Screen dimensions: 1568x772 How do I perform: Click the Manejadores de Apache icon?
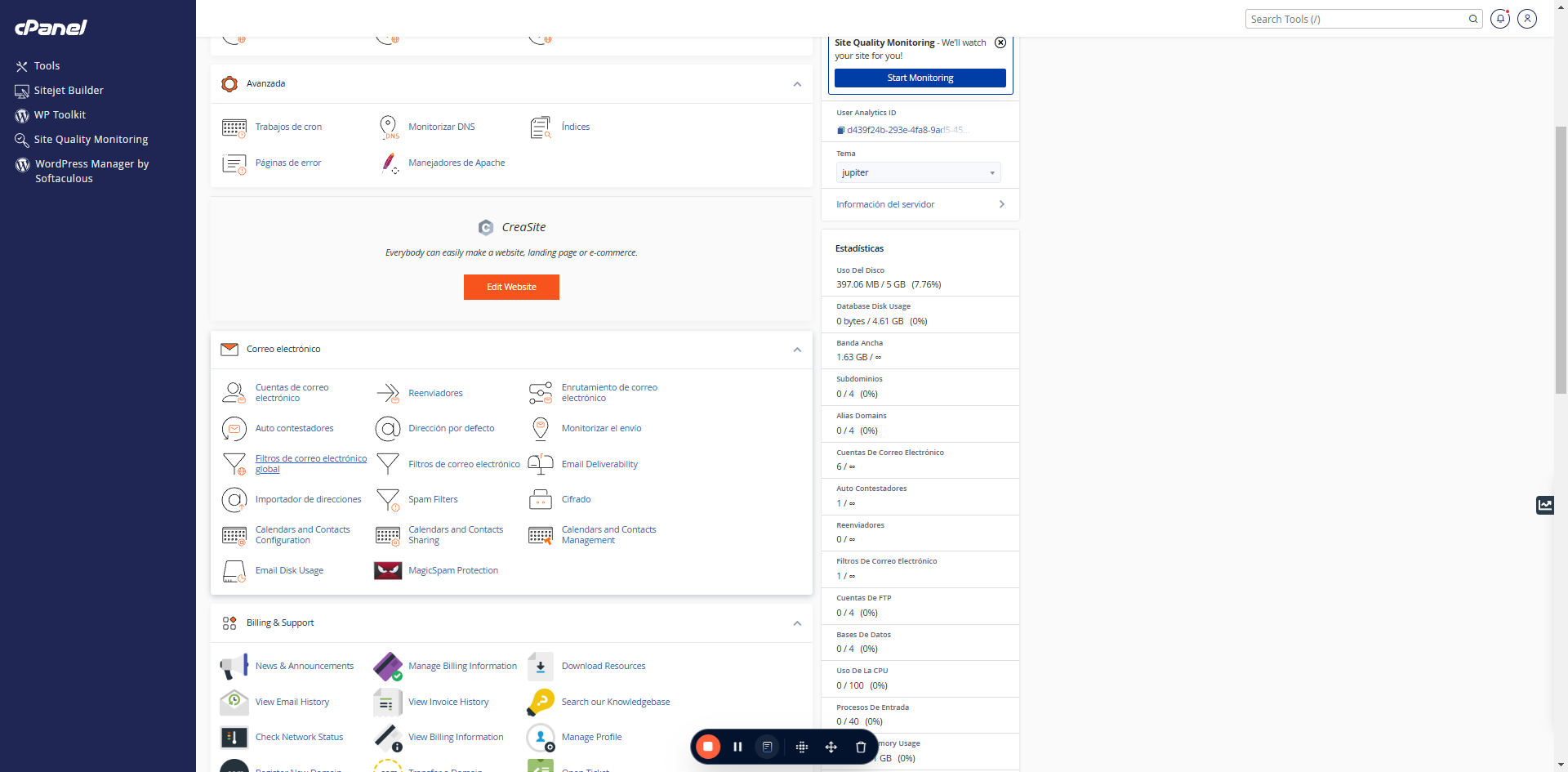[x=389, y=163]
